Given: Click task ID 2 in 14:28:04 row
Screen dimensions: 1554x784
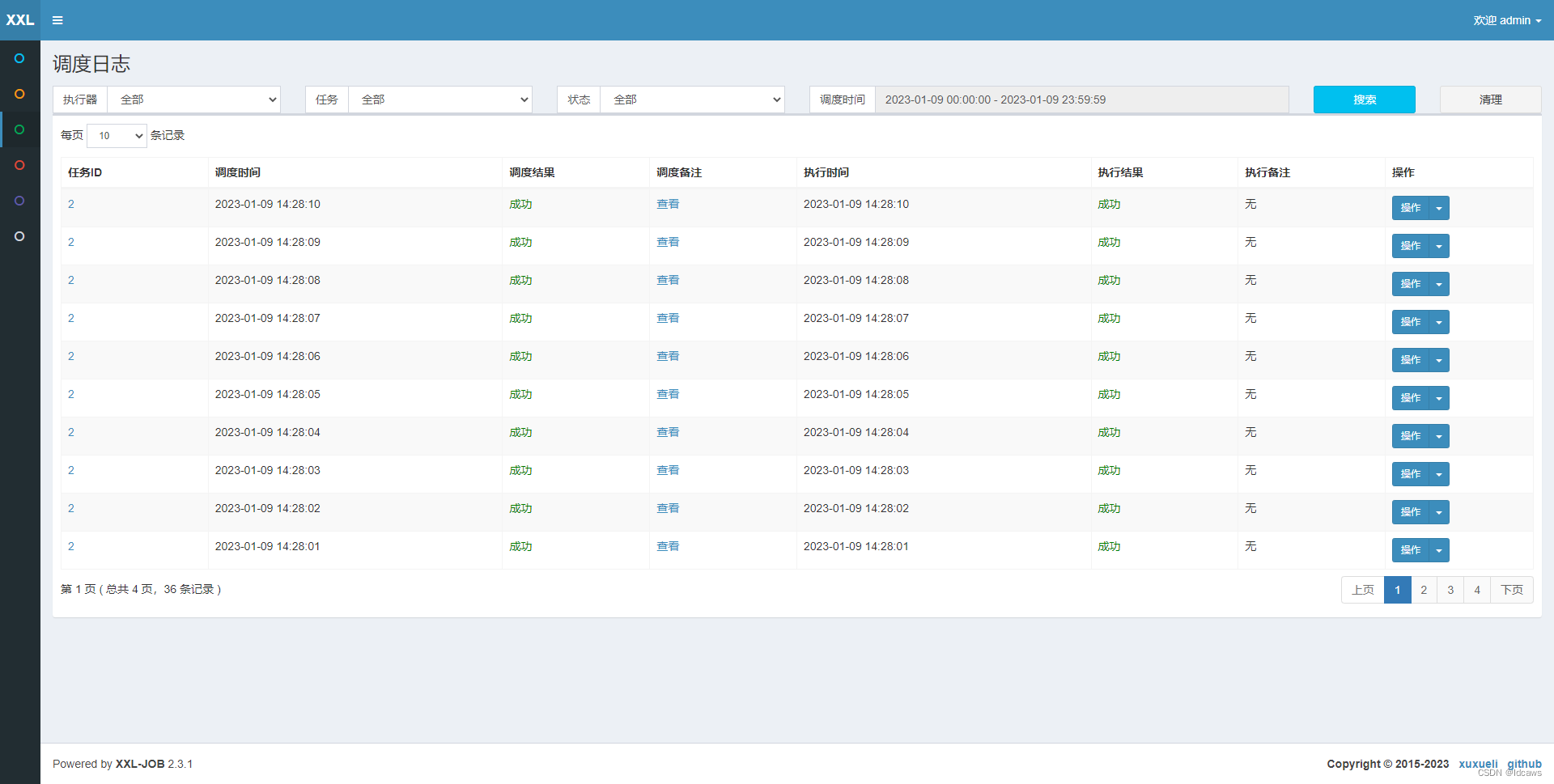Looking at the screenshot, I should tap(71, 432).
